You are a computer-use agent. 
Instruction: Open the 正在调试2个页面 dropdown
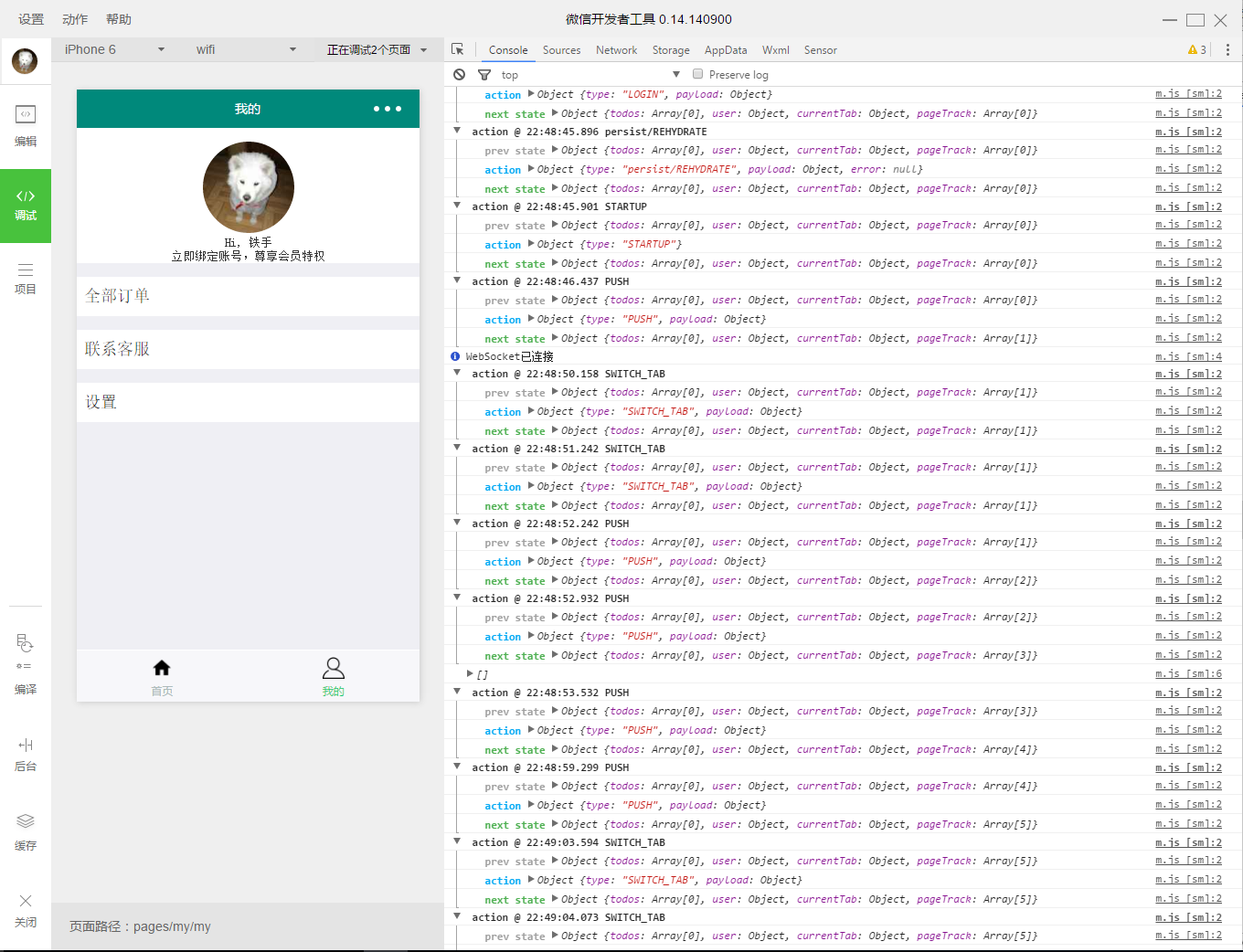coord(371,49)
